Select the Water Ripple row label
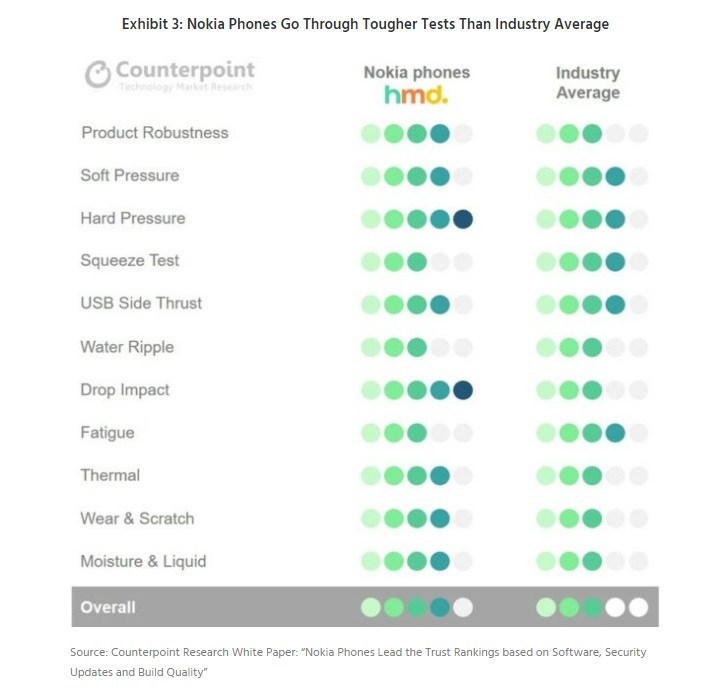 127,347
